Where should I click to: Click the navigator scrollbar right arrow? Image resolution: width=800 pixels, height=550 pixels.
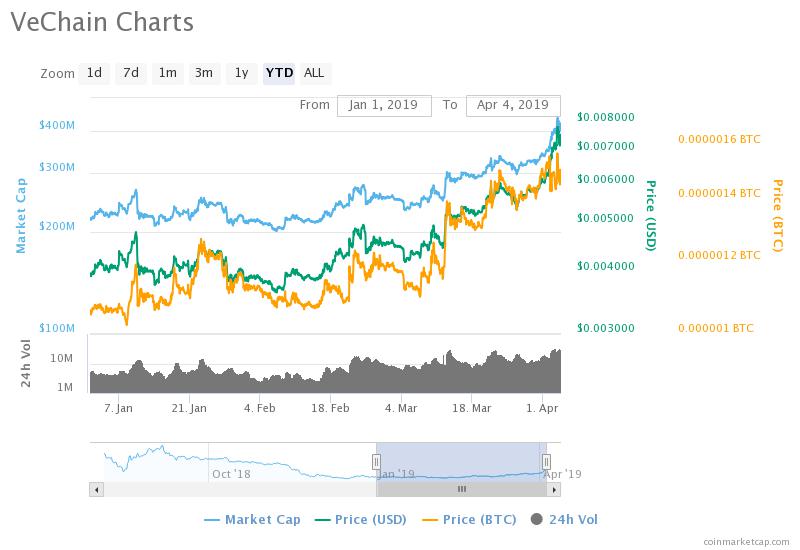pyautogui.click(x=554, y=490)
